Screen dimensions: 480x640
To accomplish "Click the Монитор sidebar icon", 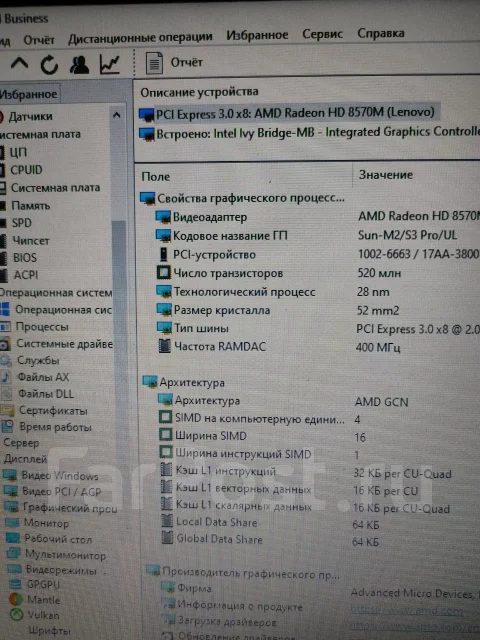I will (12, 523).
